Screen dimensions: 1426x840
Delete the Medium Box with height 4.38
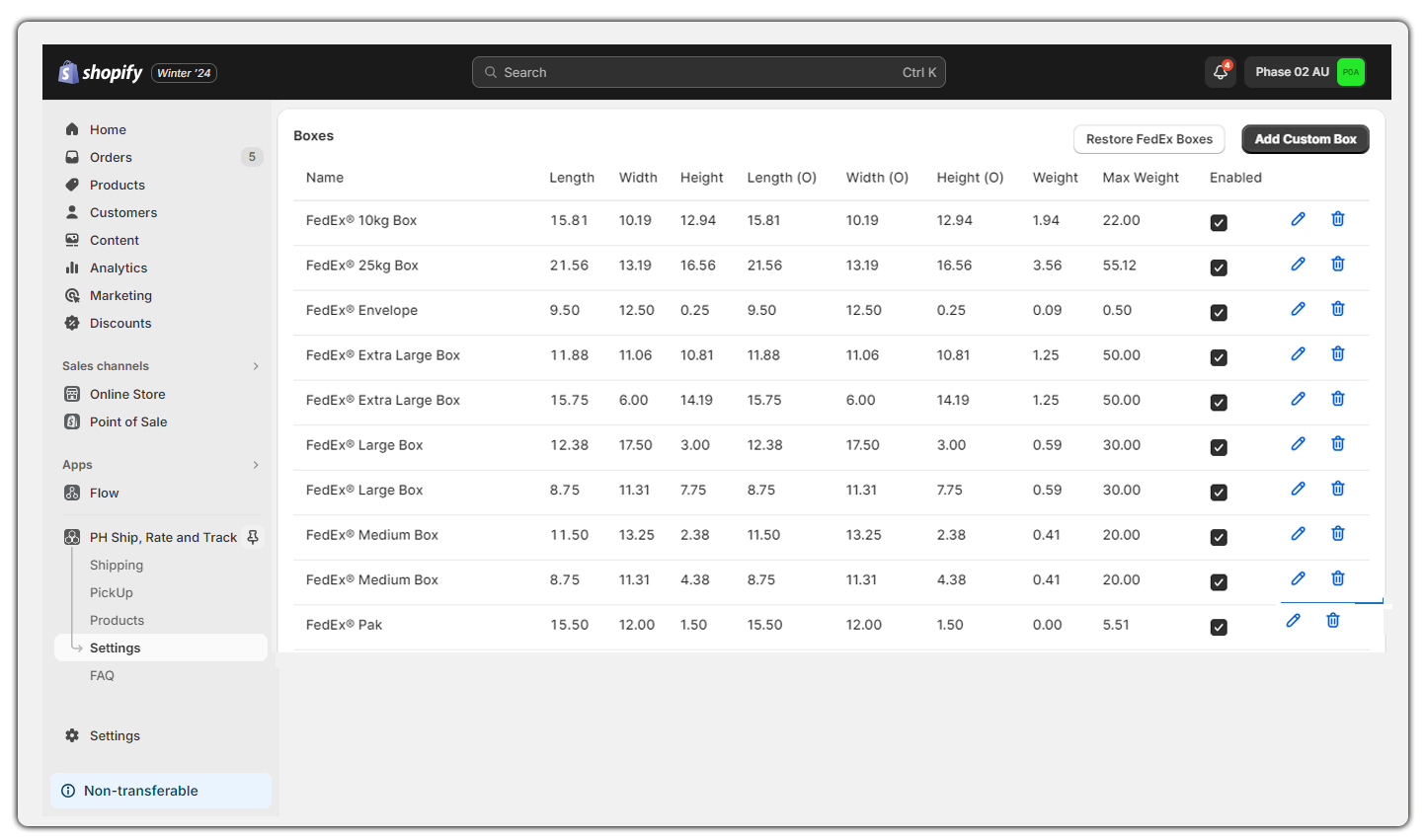tap(1337, 578)
